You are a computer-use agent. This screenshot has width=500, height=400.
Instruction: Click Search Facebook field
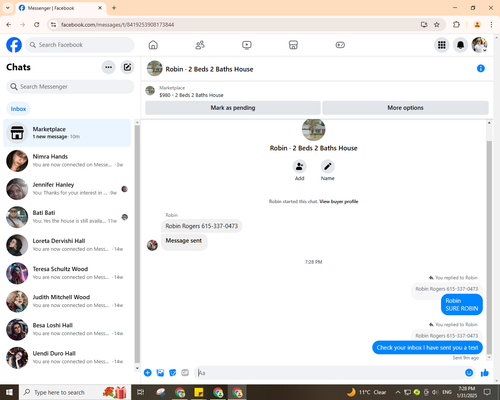click(x=80, y=45)
